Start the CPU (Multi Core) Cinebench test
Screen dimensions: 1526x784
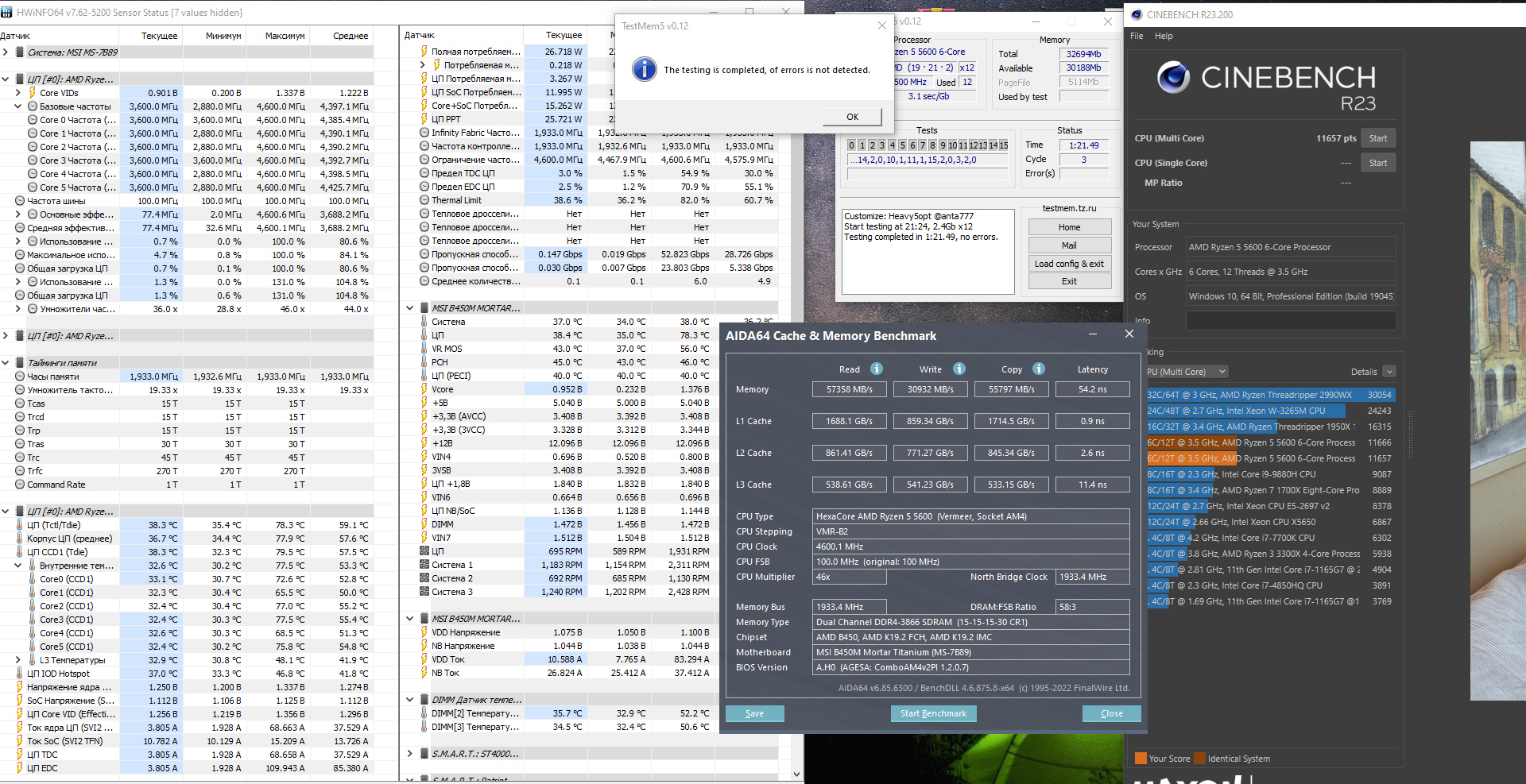click(1378, 138)
